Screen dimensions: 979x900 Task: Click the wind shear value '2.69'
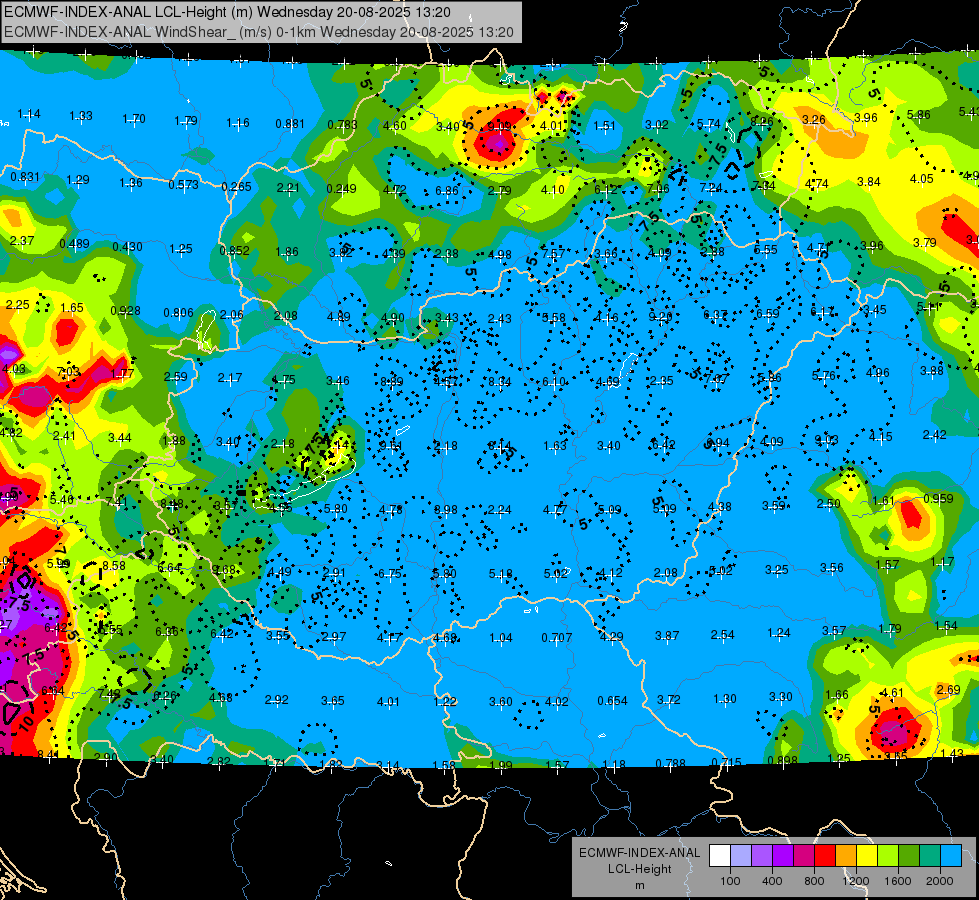(x=948, y=690)
